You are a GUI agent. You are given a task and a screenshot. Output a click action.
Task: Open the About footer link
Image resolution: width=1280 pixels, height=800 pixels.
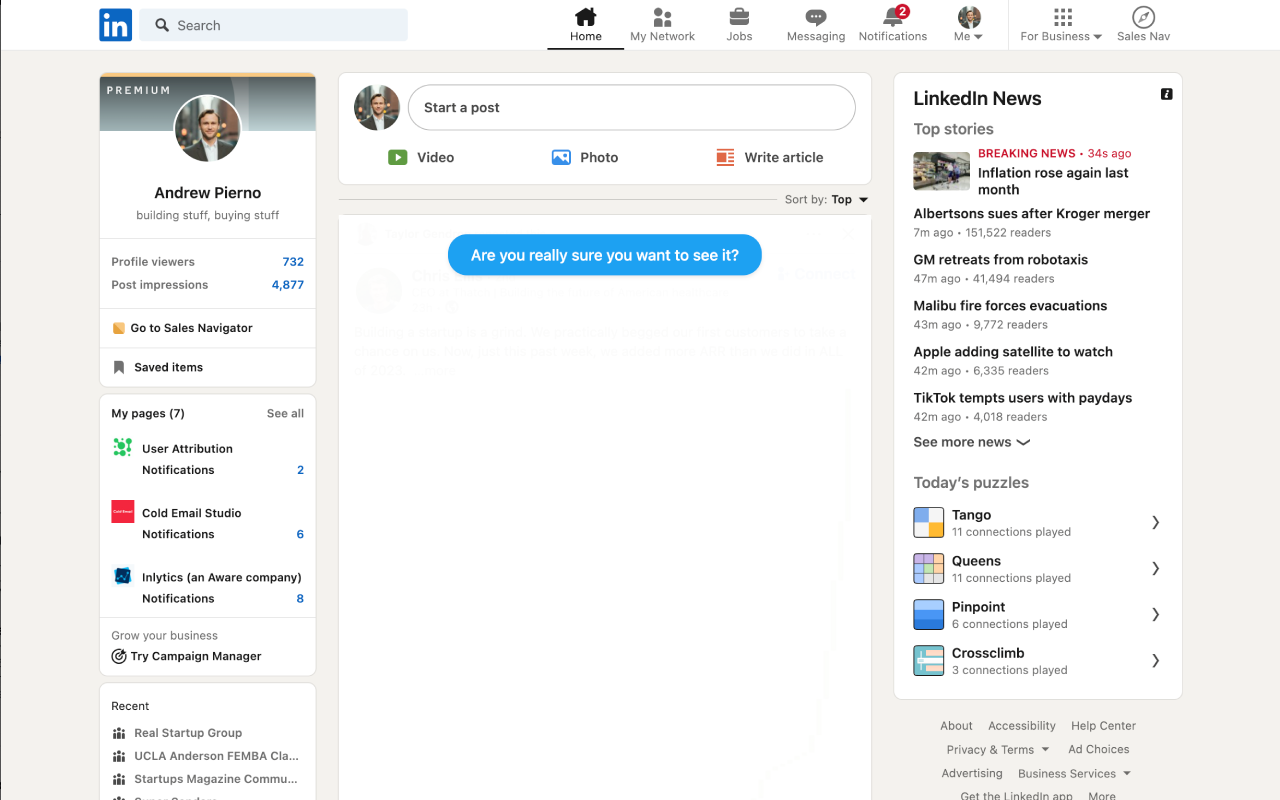956,726
